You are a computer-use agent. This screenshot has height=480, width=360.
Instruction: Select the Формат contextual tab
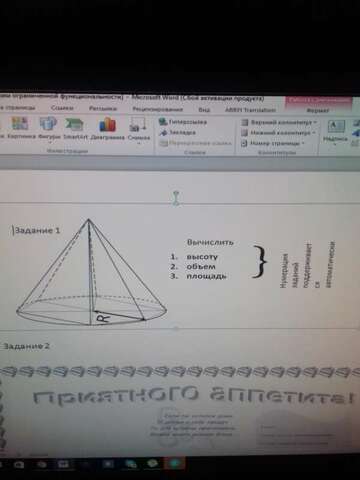[318, 110]
